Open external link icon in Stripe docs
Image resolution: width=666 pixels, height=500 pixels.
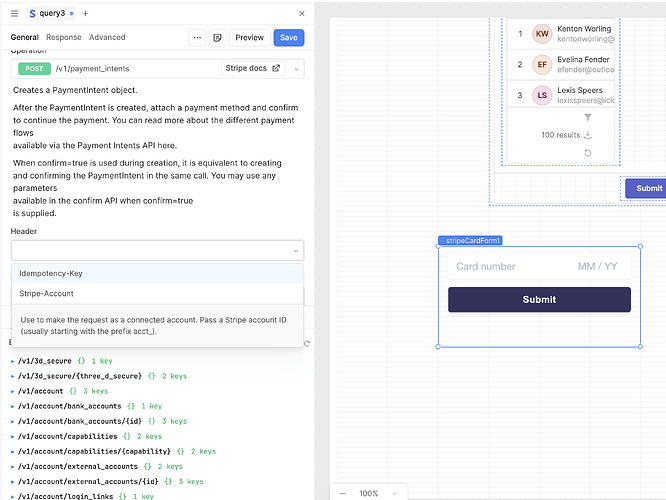[x=276, y=68]
